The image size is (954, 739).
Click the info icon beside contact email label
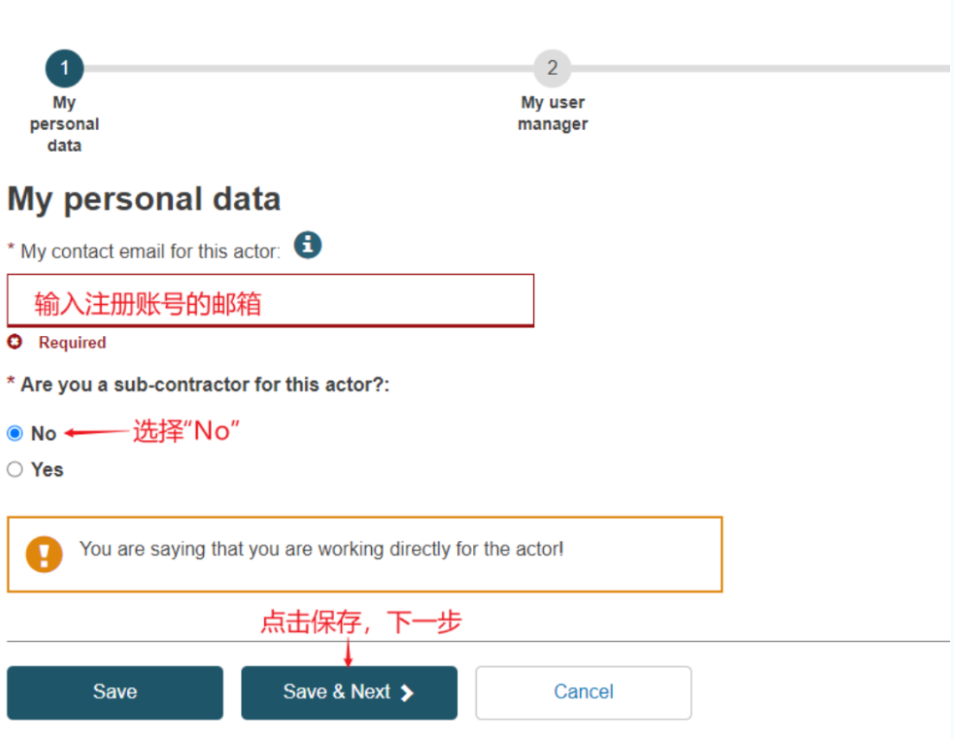[308, 244]
